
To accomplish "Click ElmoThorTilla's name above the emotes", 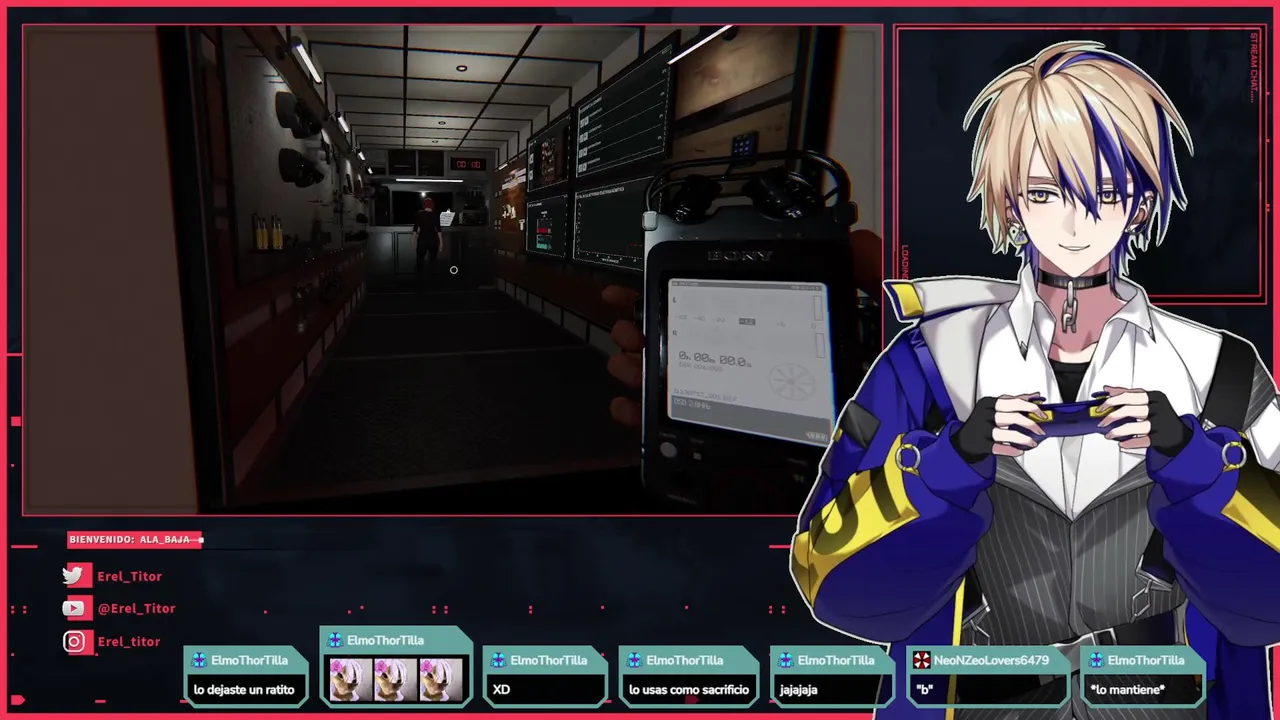I will tap(385, 640).
